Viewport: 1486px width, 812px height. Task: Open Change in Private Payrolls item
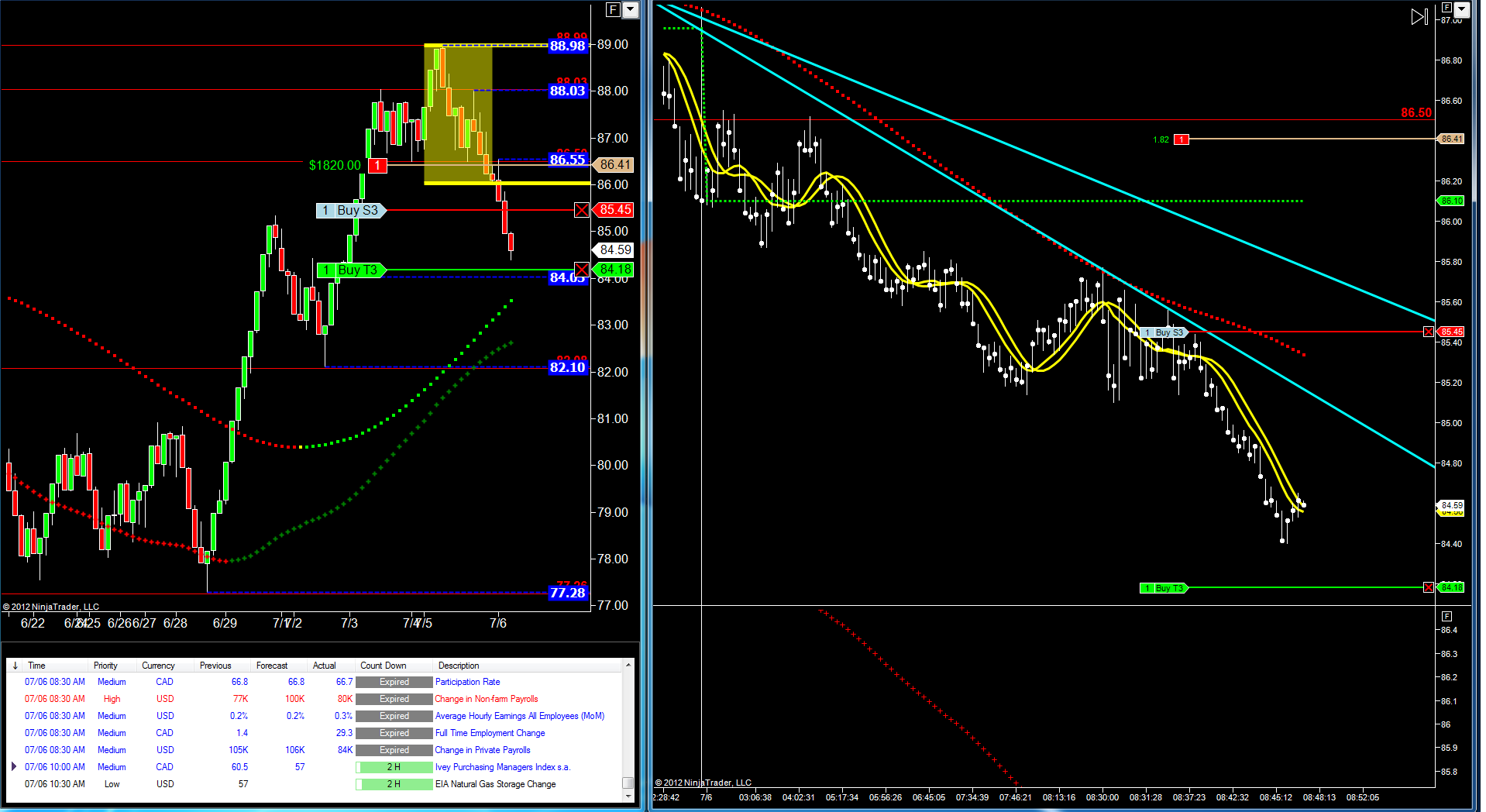click(483, 750)
